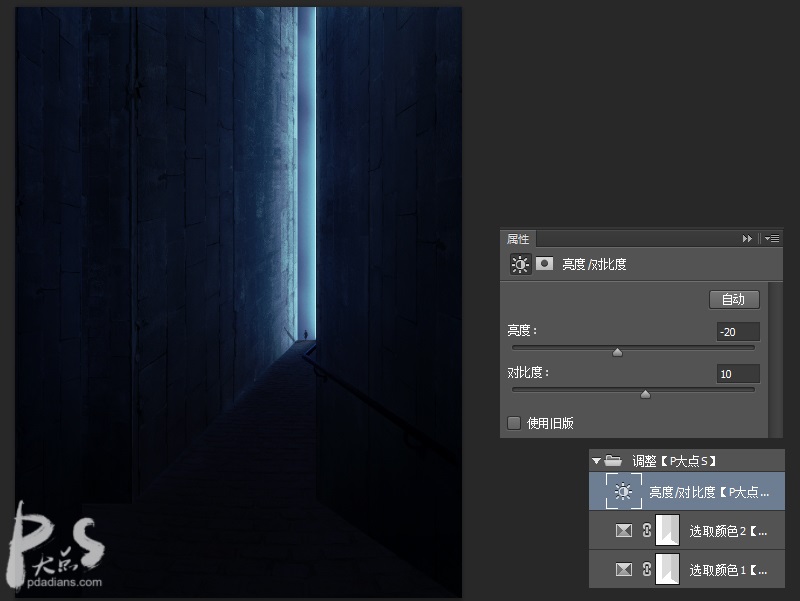The image size is (800, 601).
Task: Click the 亮度 slider handle
Action: click(x=617, y=352)
